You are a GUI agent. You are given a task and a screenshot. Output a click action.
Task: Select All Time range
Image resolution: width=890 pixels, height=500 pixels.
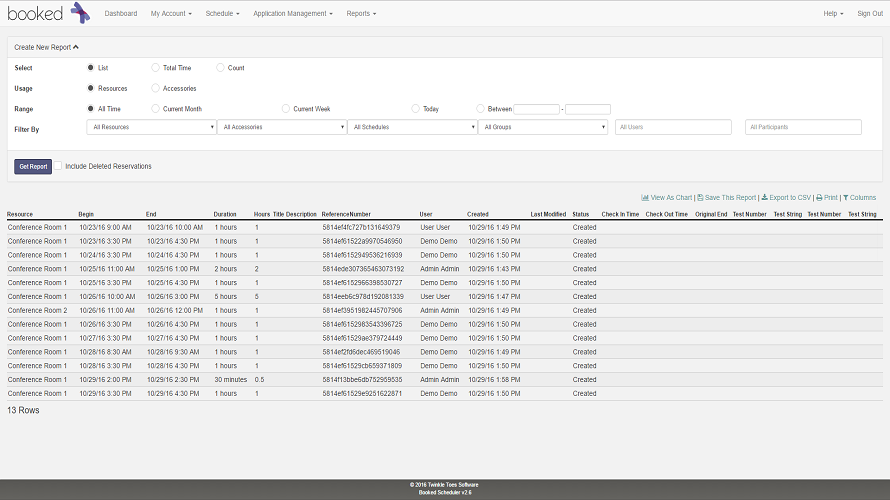click(90, 108)
